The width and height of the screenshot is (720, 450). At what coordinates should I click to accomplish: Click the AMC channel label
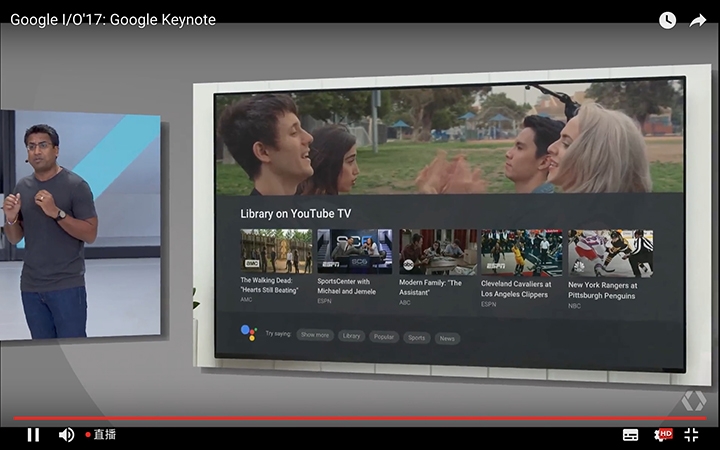coord(246,299)
